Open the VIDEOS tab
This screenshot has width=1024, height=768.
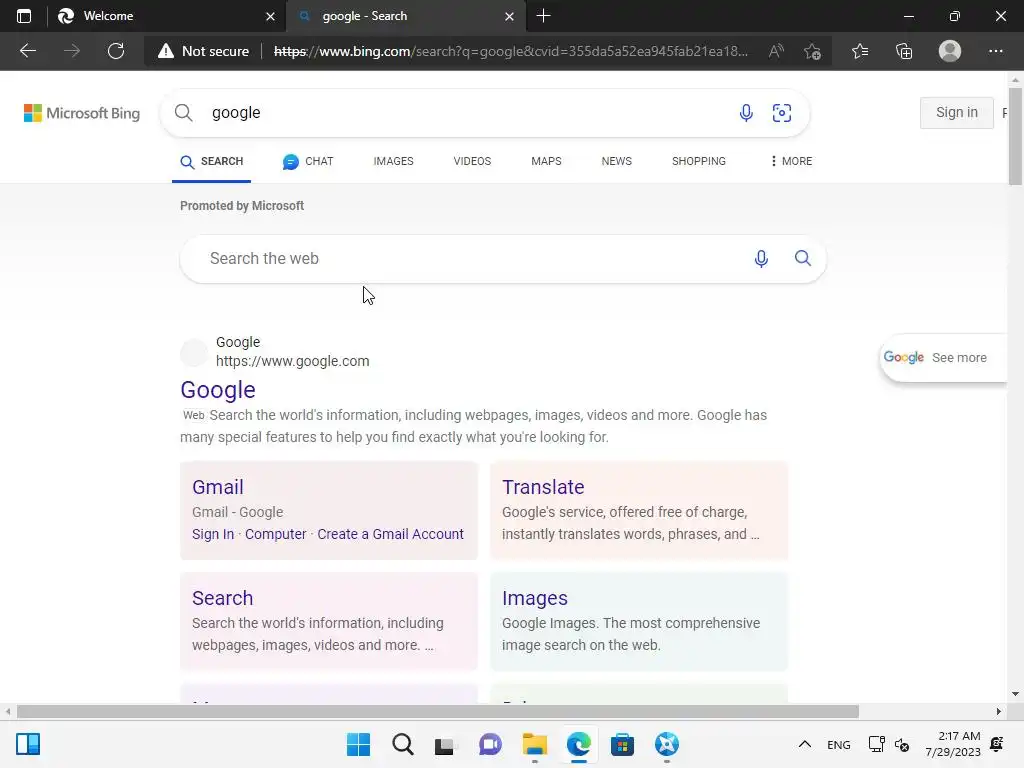pos(472,161)
